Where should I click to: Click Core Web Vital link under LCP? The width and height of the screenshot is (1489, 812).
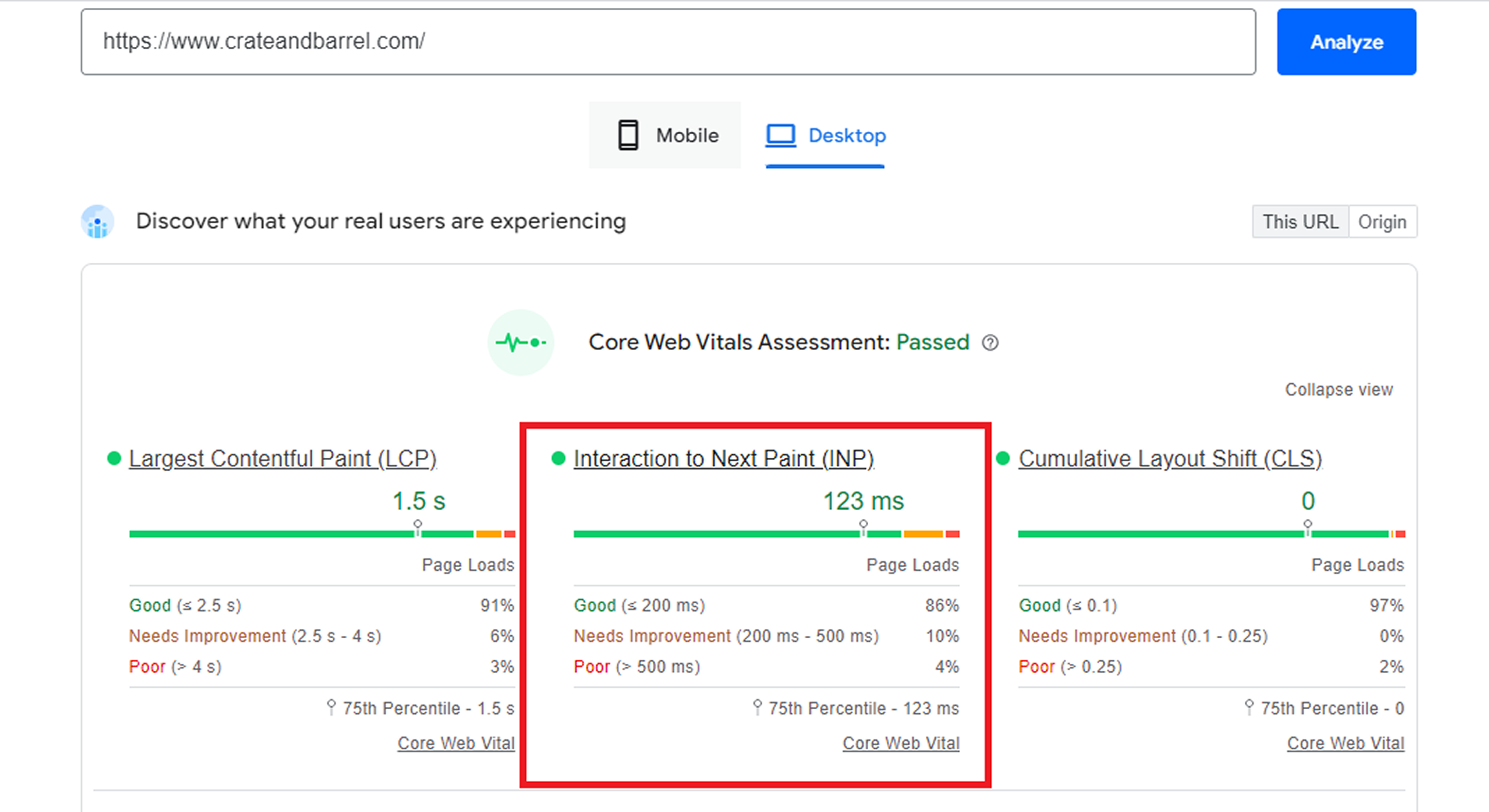coord(456,743)
